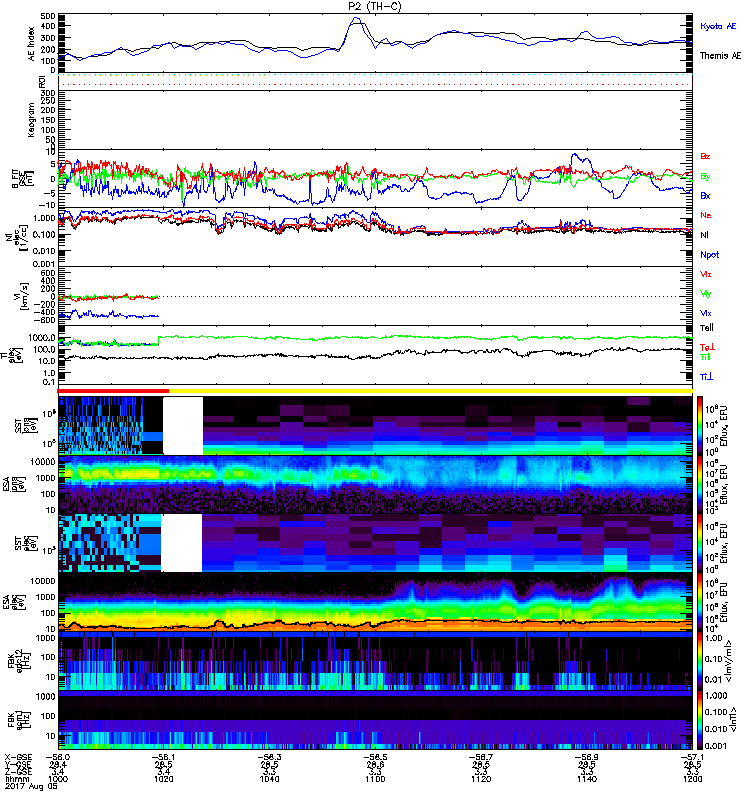Click the yellow segment of the region bar
The width and height of the screenshot is (750, 800).
[431, 391]
